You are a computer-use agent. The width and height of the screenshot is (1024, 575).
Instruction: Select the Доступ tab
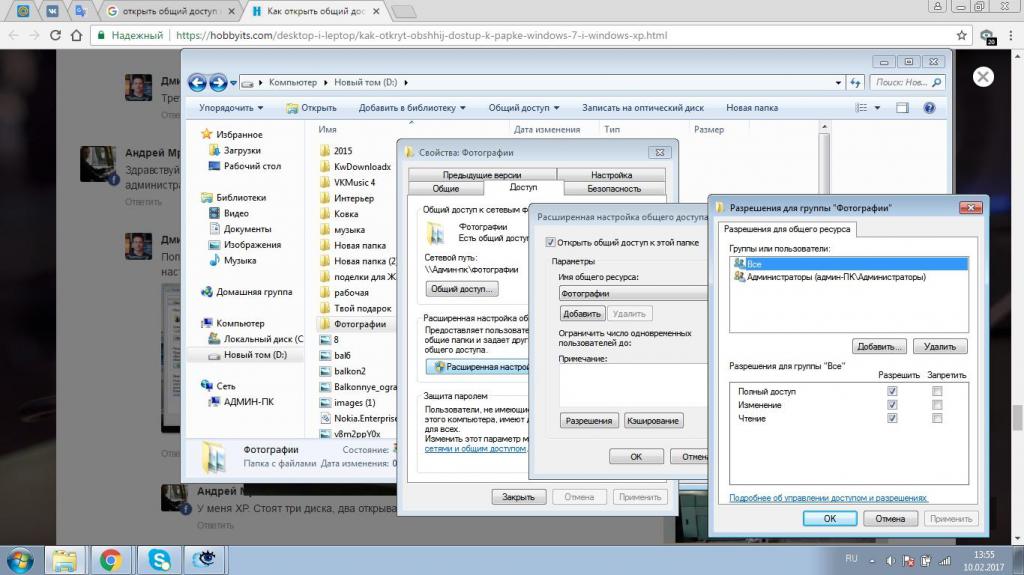point(523,188)
